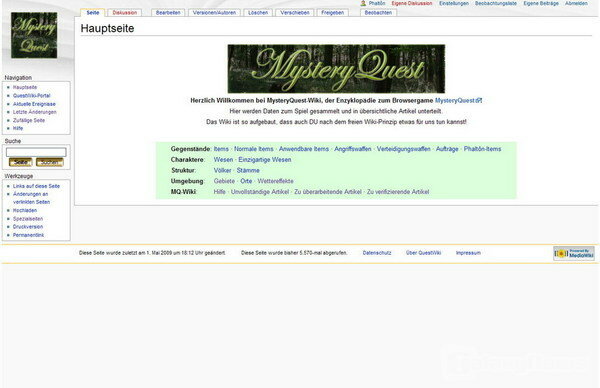The height and width of the screenshot is (388, 600).
Task: Open Aufträge link
Action: coord(447,149)
